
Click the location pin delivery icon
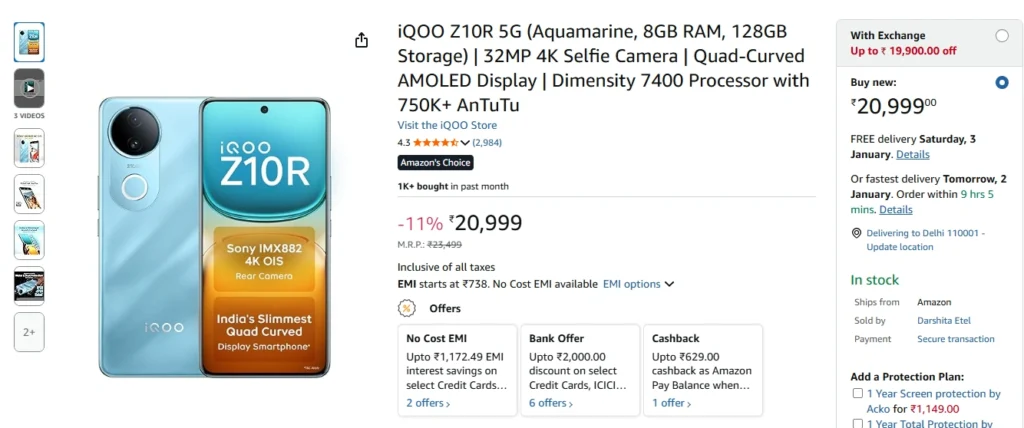pos(856,233)
